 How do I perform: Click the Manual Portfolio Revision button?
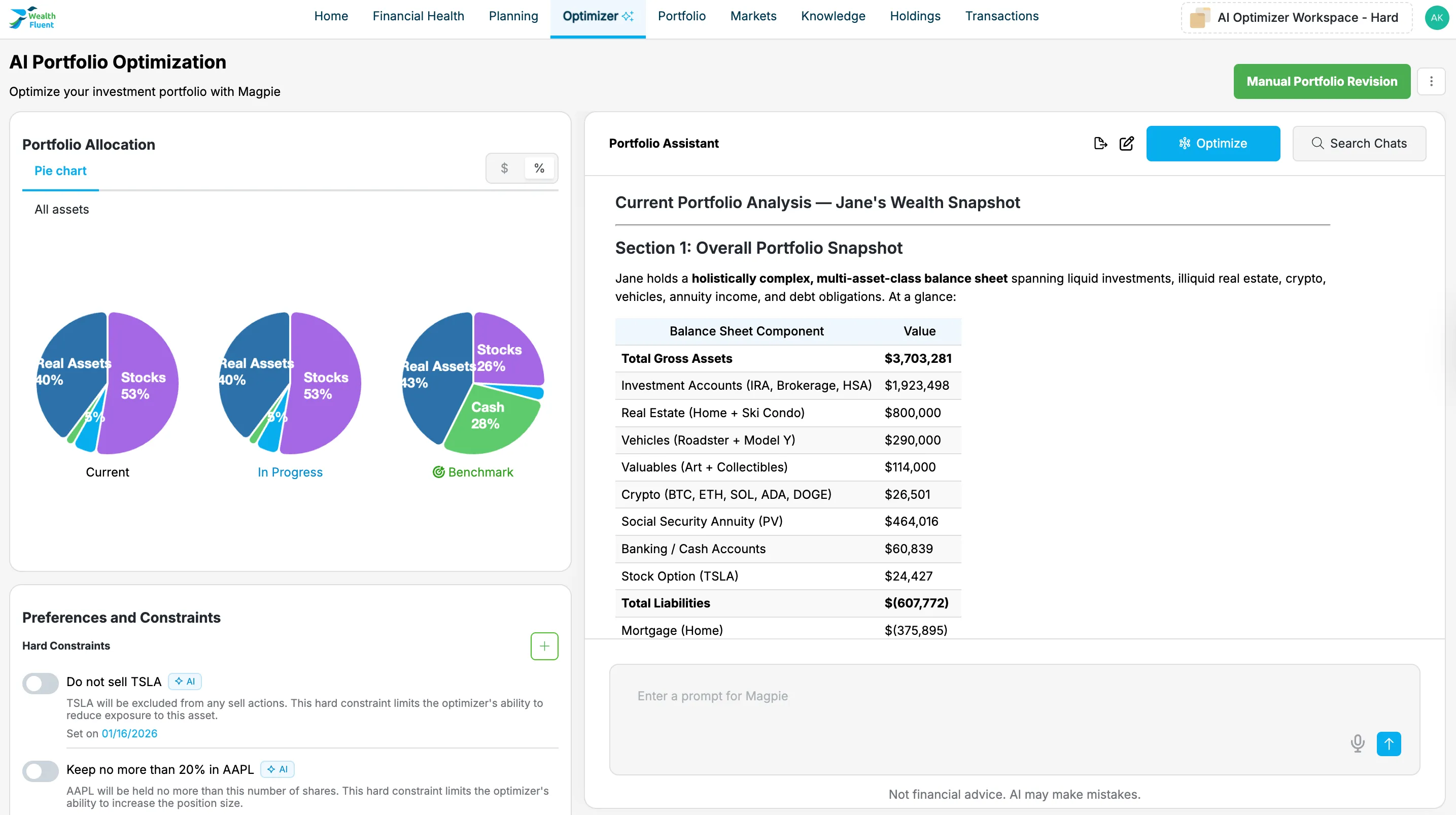1322,81
